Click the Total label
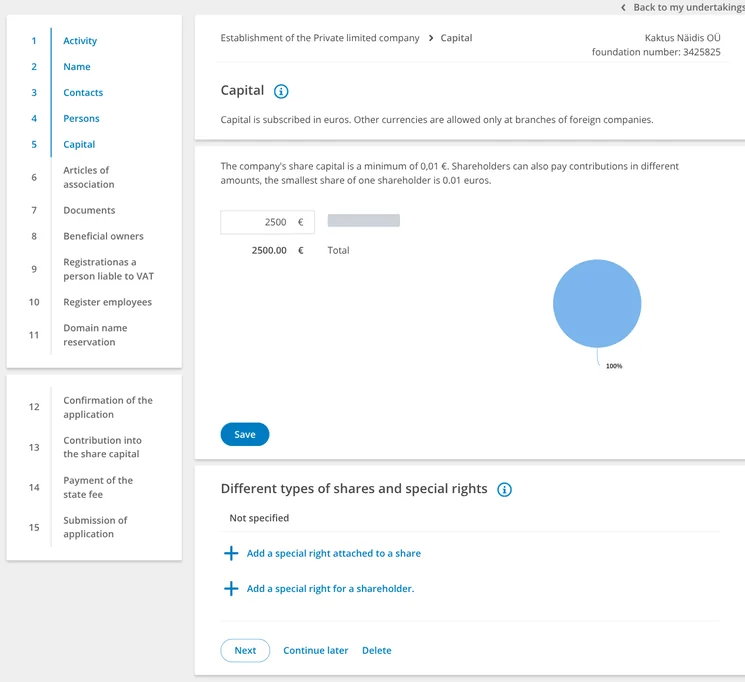Image resolution: width=745 pixels, height=682 pixels. coord(338,250)
